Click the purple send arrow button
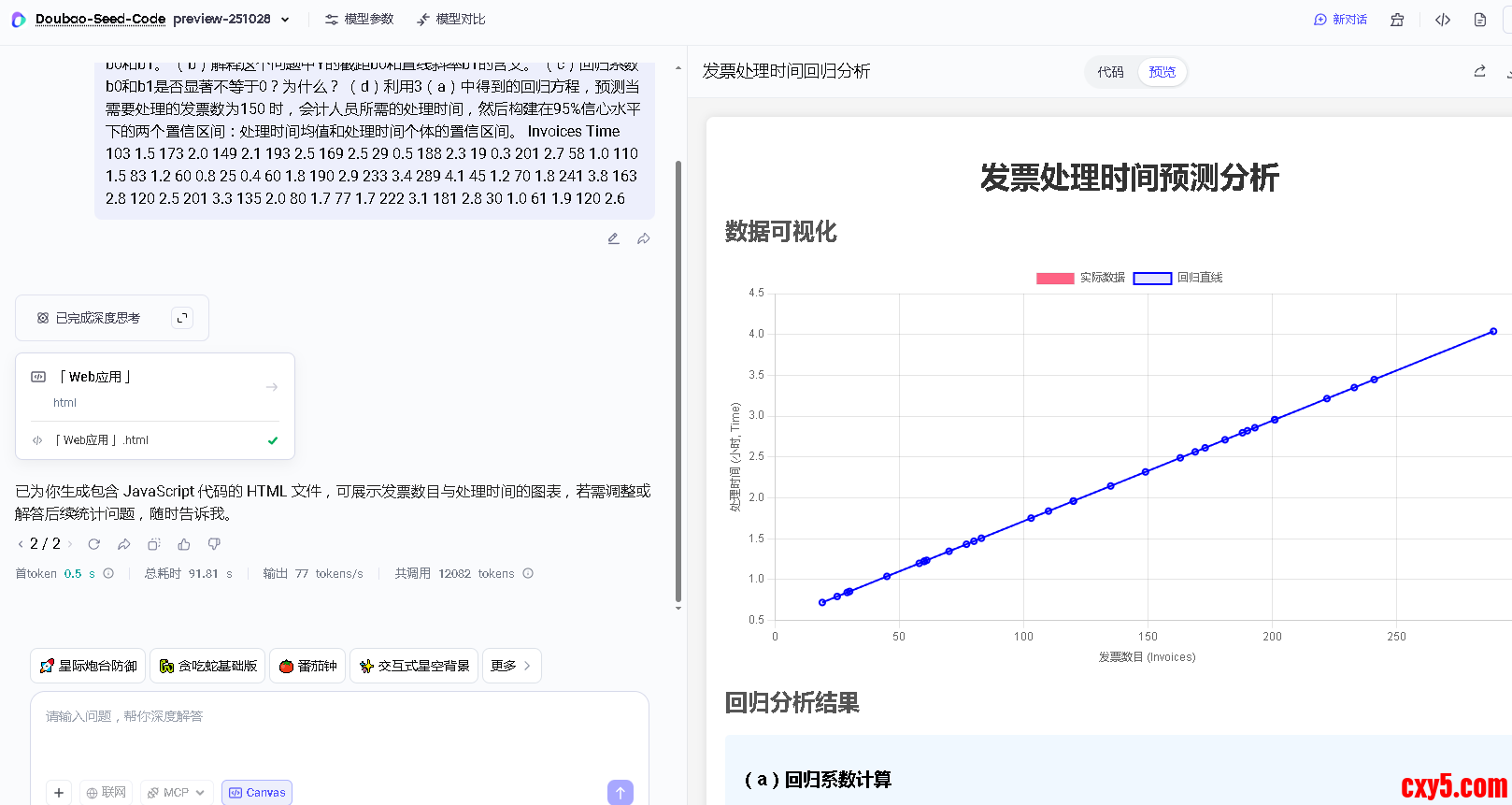This screenshot has width=1512, height=805. click(620, 792)
